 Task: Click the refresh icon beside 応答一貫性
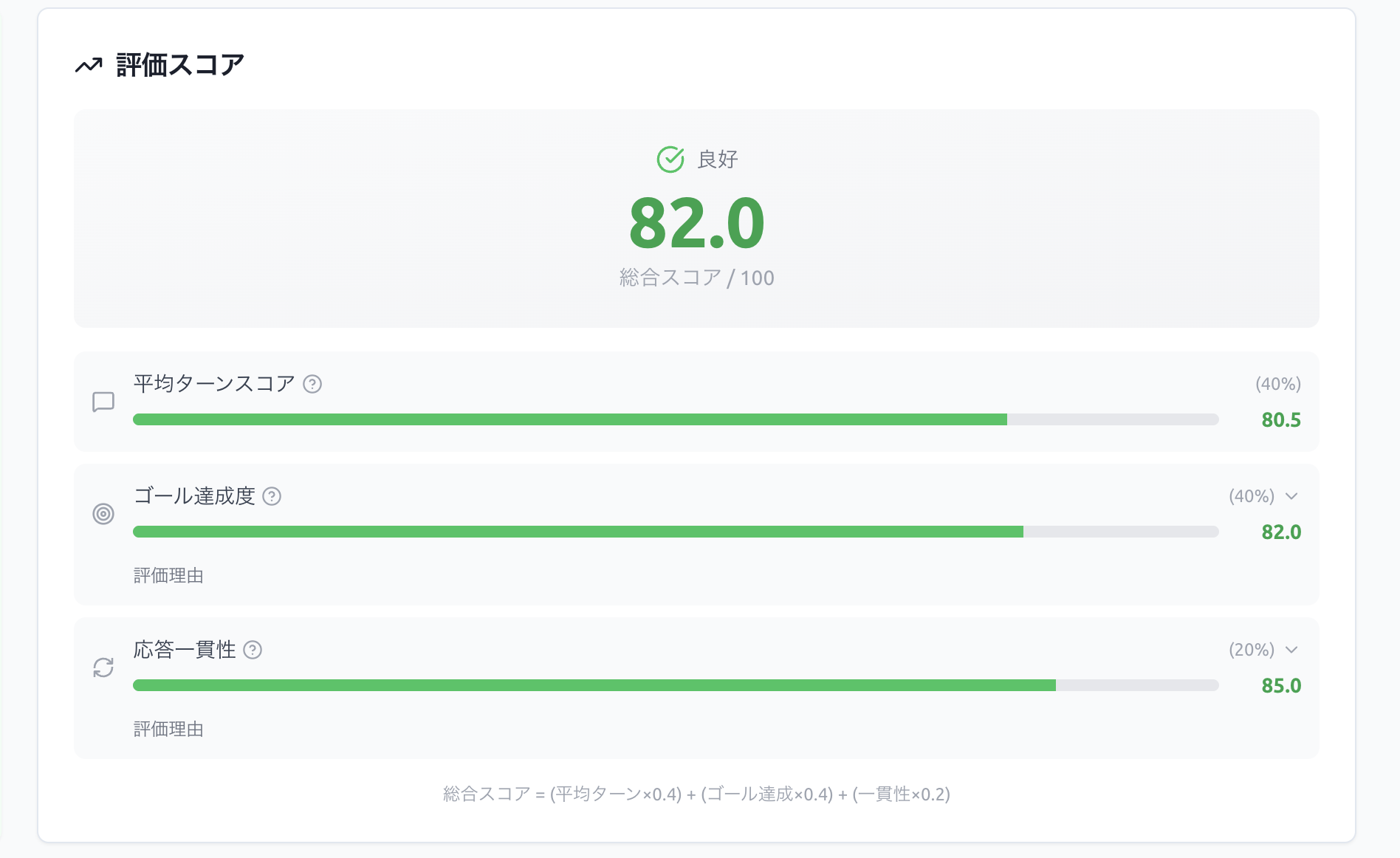pyautogui.click(x=104, y=667)
